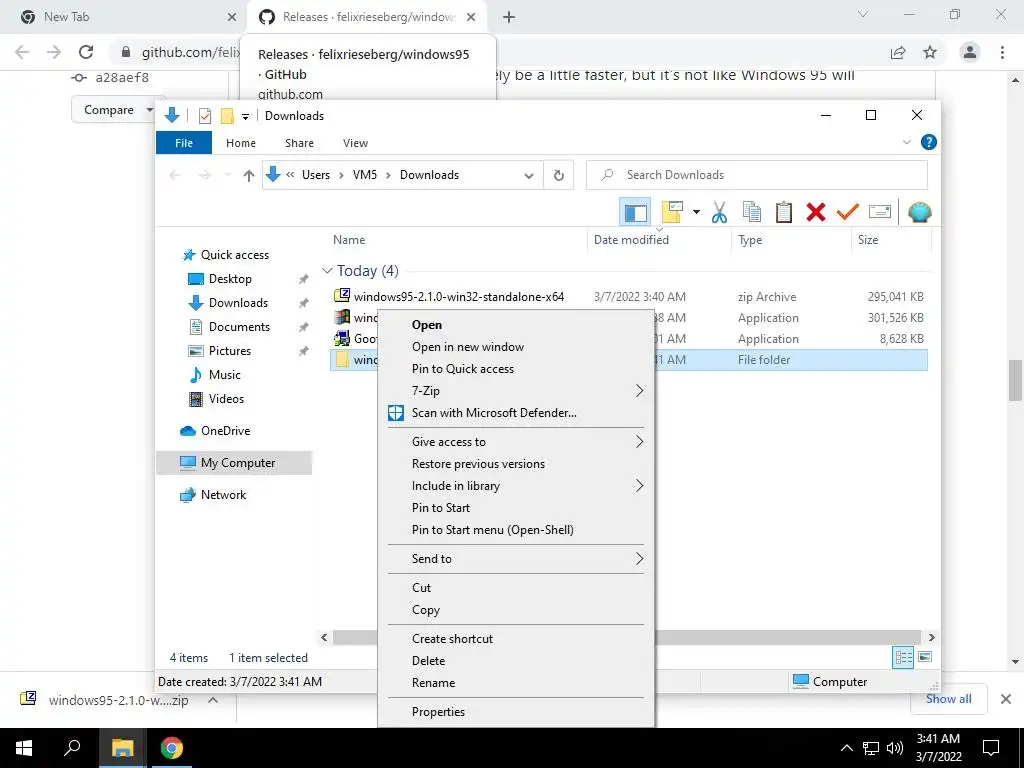This screenshot has width=1024, height=768.
Task: Click the Search Downloads field
Action: click(x=757, y=175)
